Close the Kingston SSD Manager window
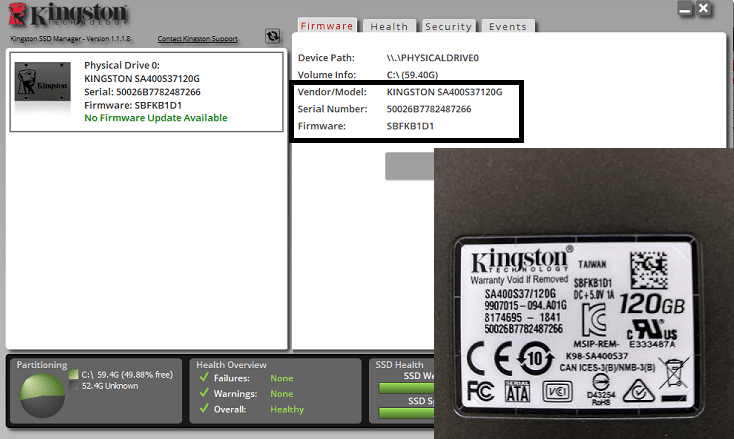 [704, 8]
